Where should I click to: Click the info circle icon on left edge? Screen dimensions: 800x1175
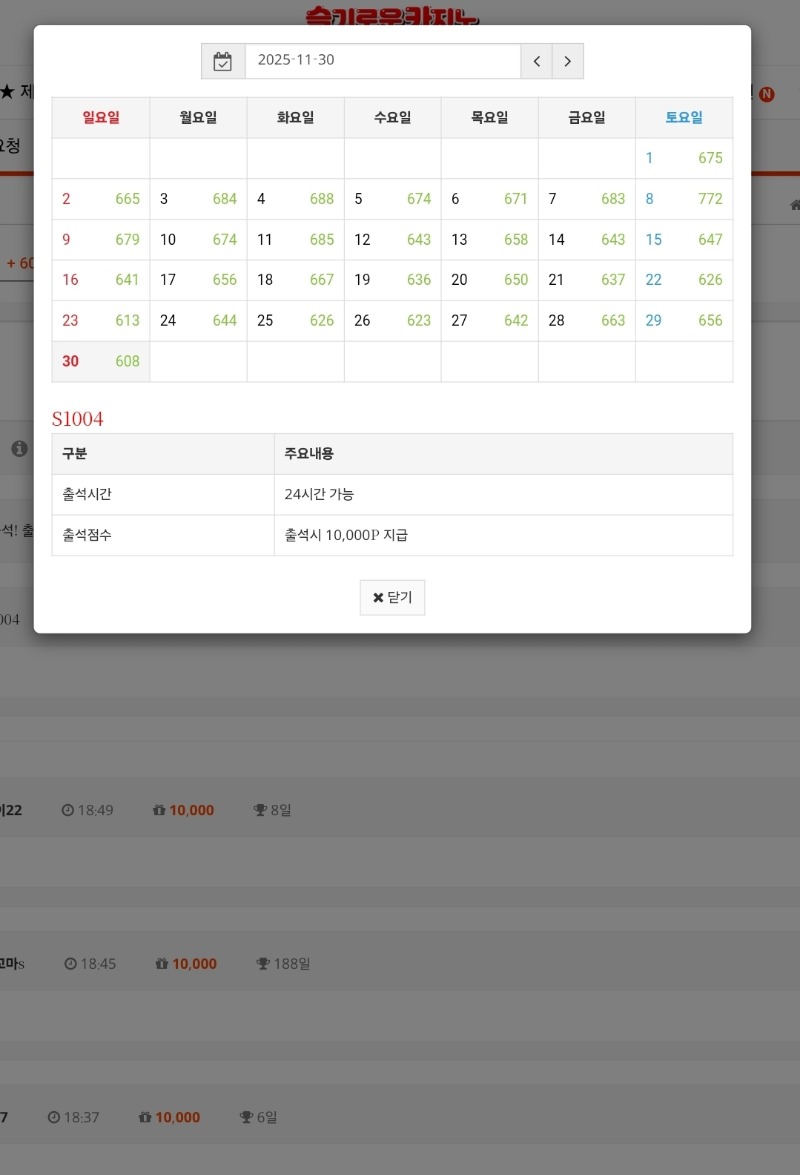coord(19,448)
